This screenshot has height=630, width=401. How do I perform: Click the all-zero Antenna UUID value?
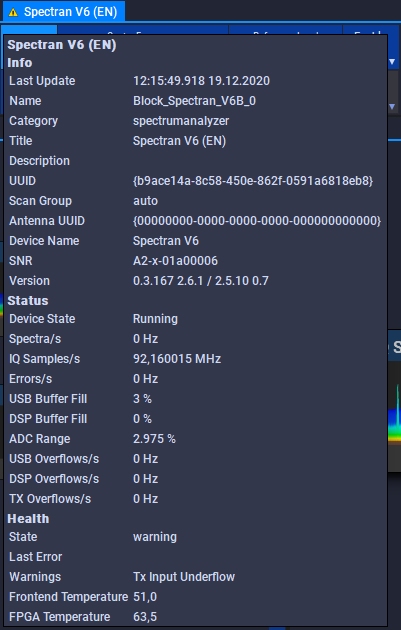[257, 221]
